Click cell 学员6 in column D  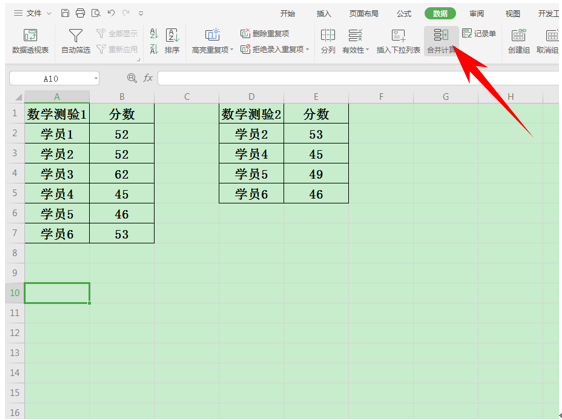pos(251,194)
